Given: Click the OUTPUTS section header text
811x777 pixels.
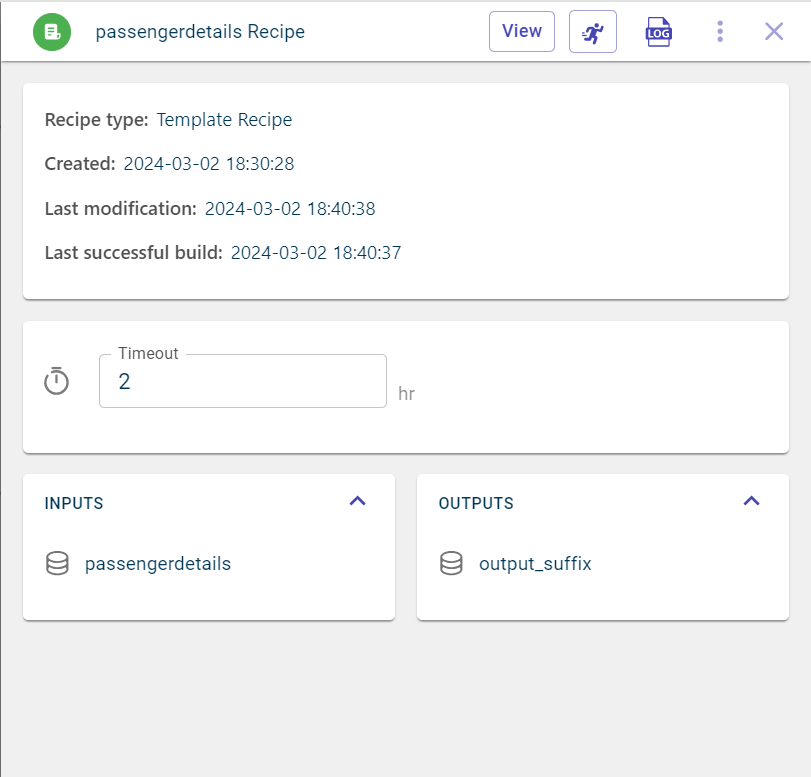Looking at the screenshot, I should point(476,503).
